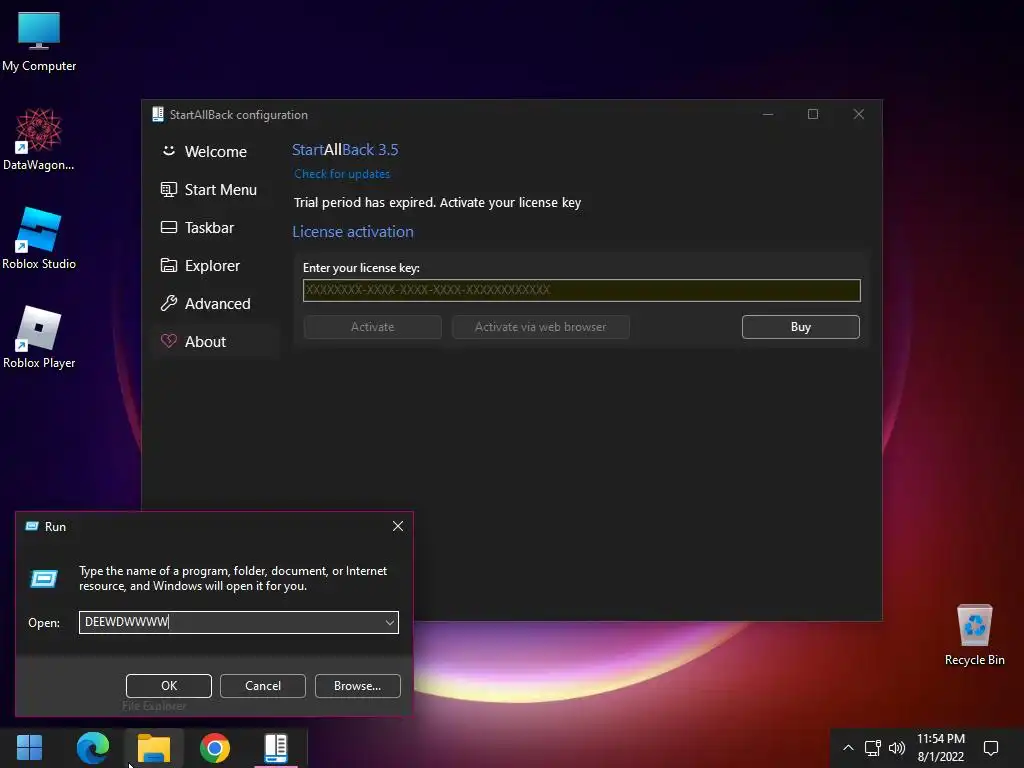The image size is (1024, 768).
Task: Launch Microsoft Edge from the taskbar
Action: tap(93, 748)
